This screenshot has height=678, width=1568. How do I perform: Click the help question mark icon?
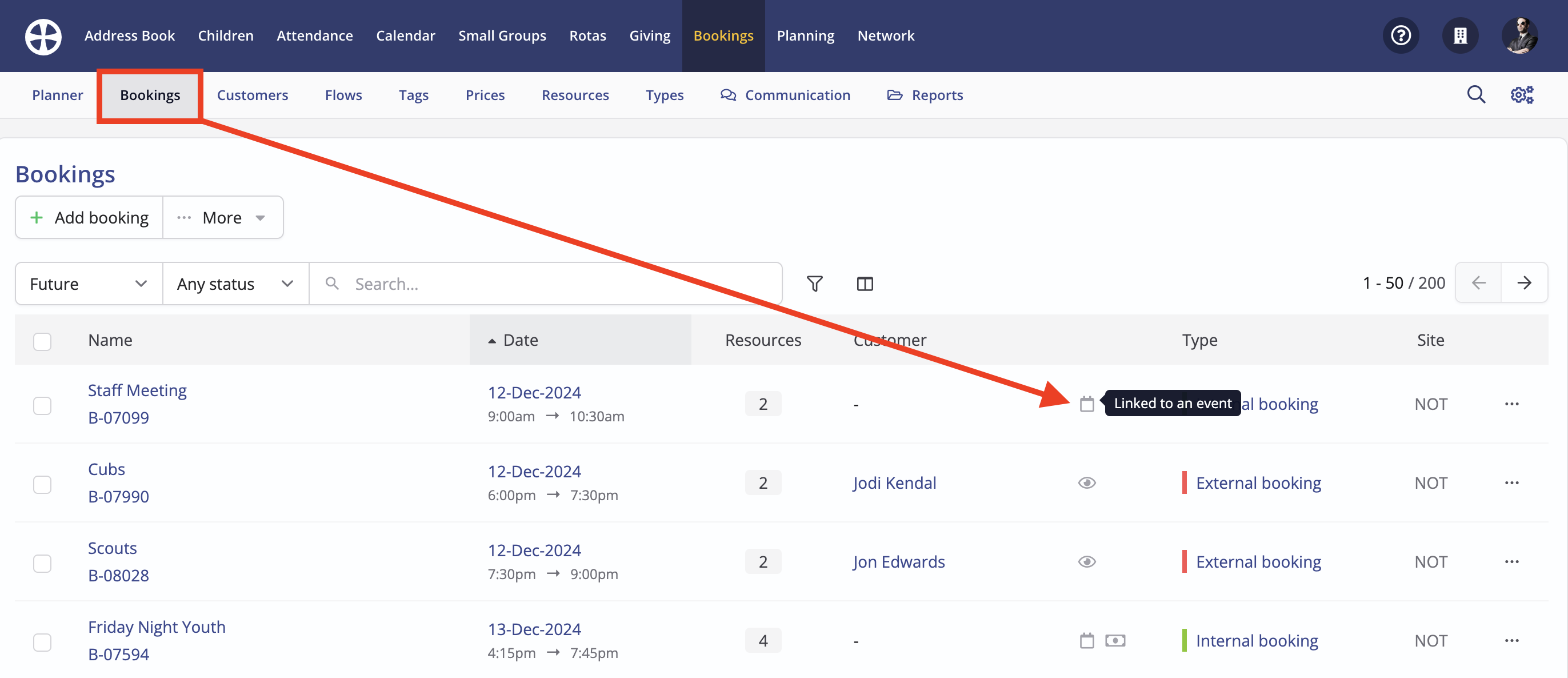(x=1401, y=36)
